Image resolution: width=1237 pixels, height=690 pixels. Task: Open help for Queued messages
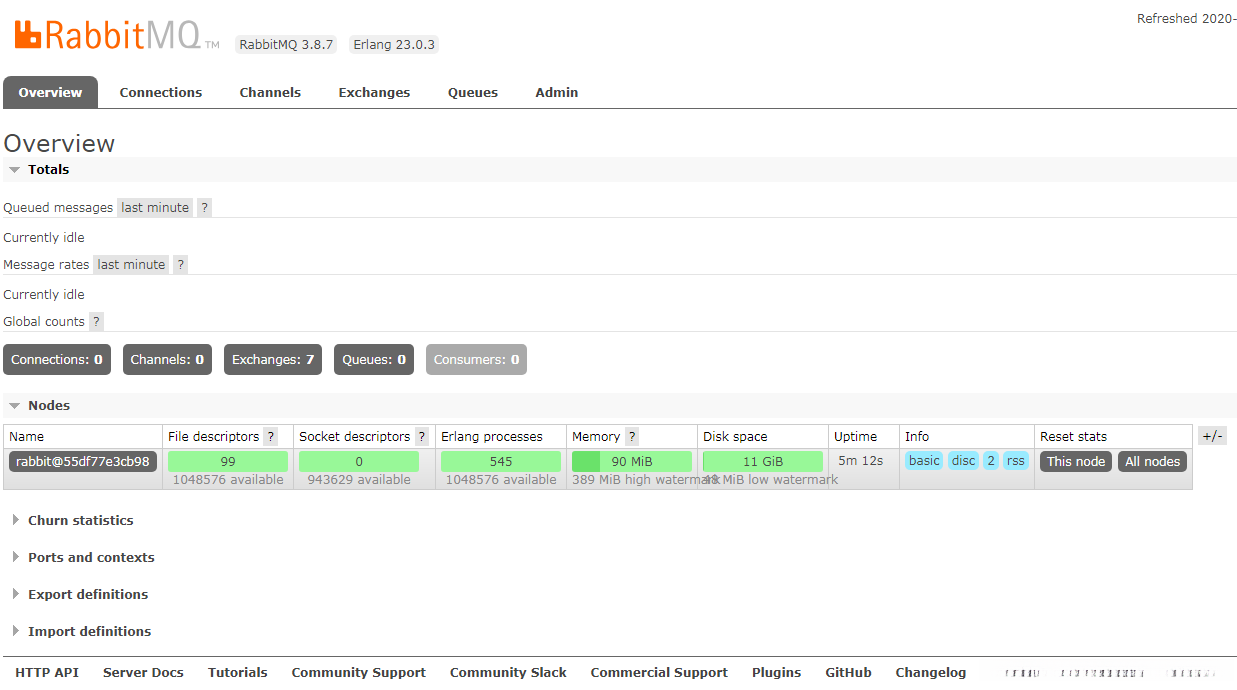coord(204,208)
